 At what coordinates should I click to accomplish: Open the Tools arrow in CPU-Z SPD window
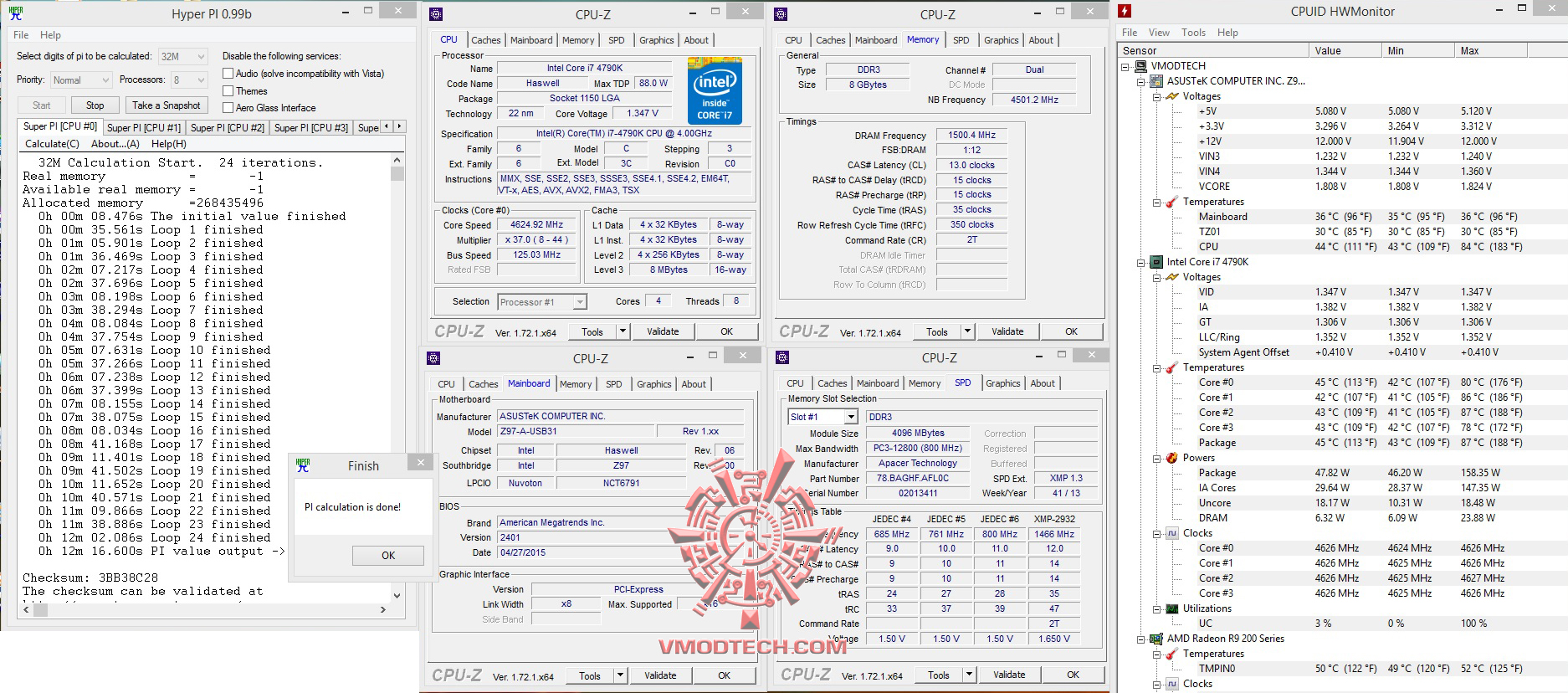[969, 675]
